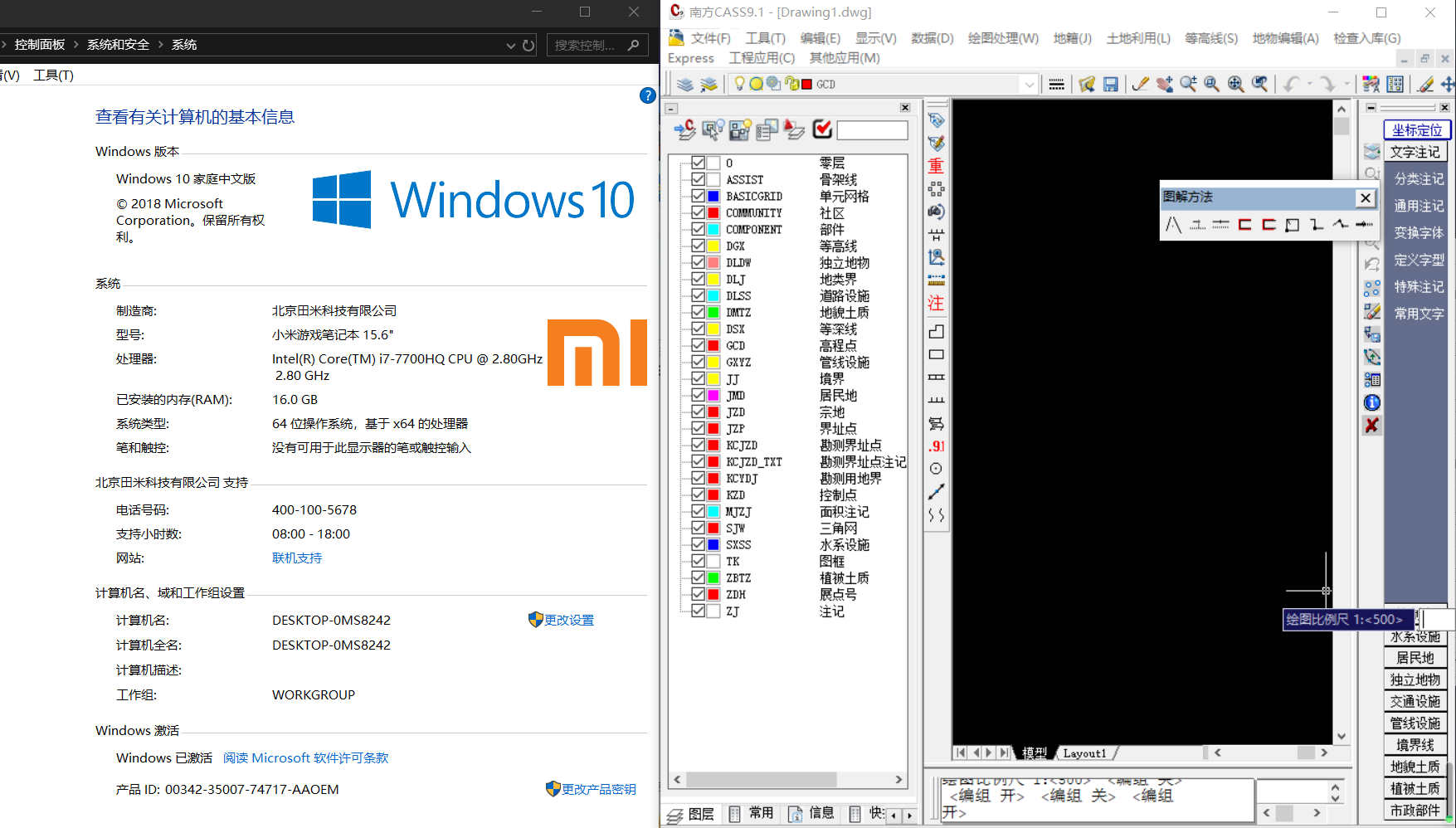Click the camera circle icon in vertical strip

(936, 212)
